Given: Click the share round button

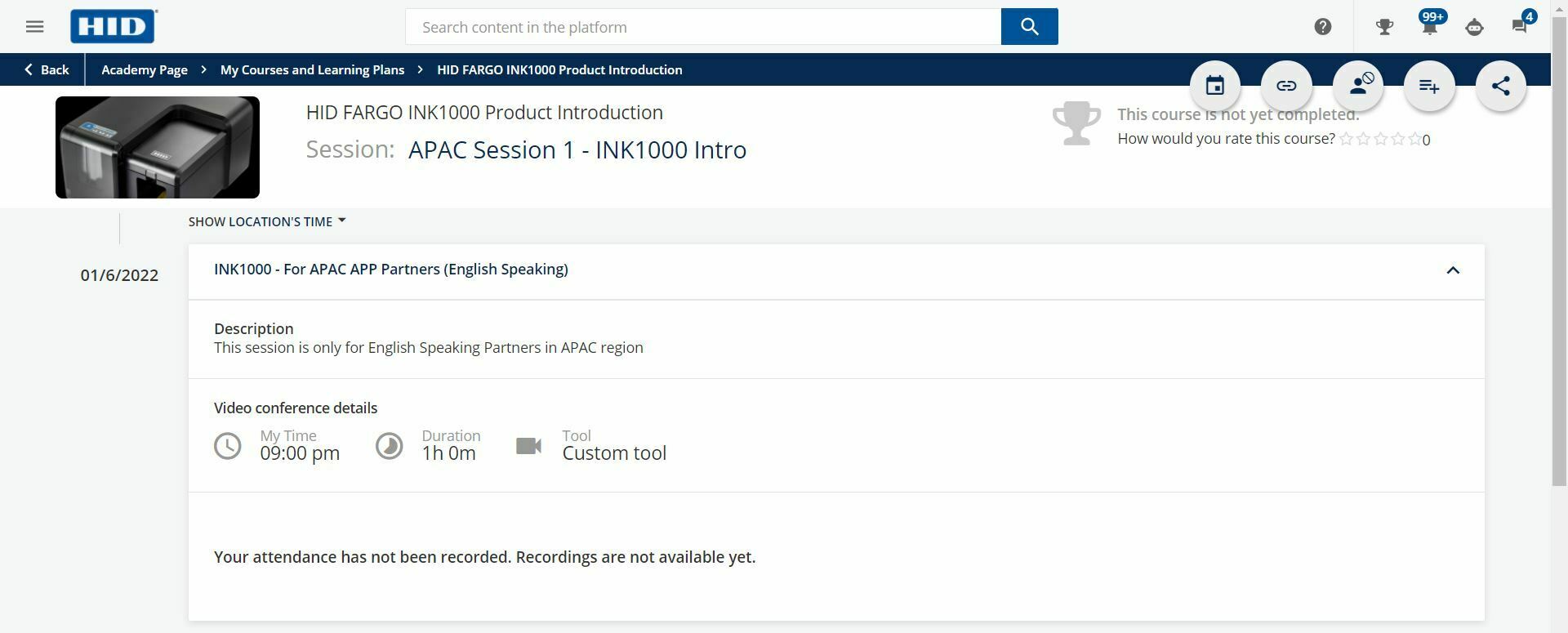Looking at the screenshot, I should click(x=1501, y=86).
